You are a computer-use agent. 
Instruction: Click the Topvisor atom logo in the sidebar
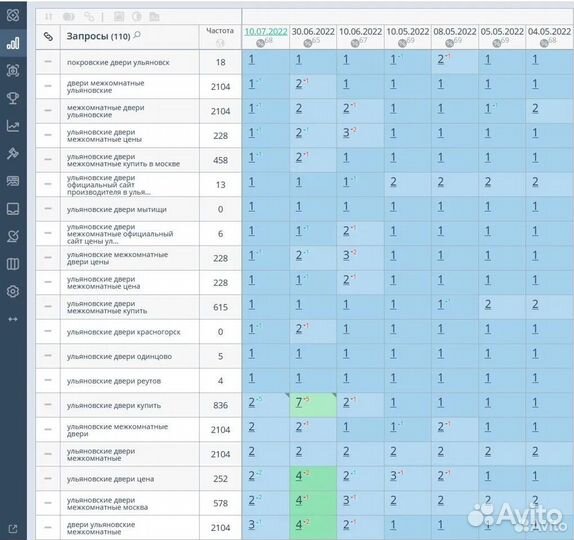click(x=13, y=15)
